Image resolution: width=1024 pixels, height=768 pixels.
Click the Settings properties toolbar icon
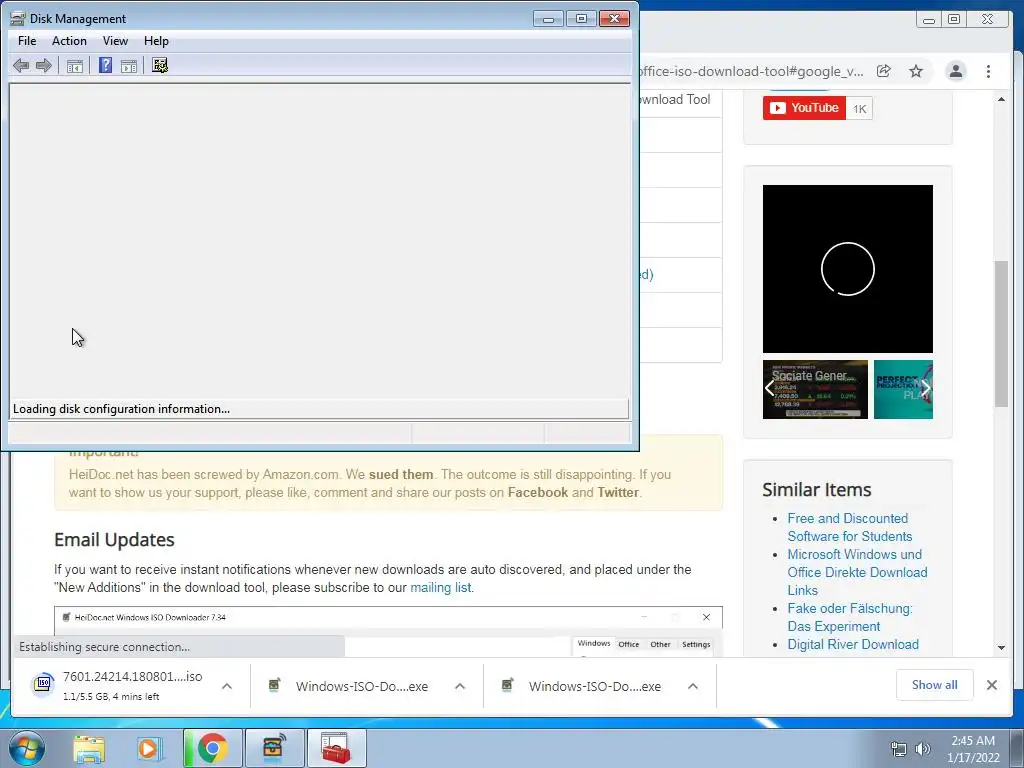coord(160,65)
